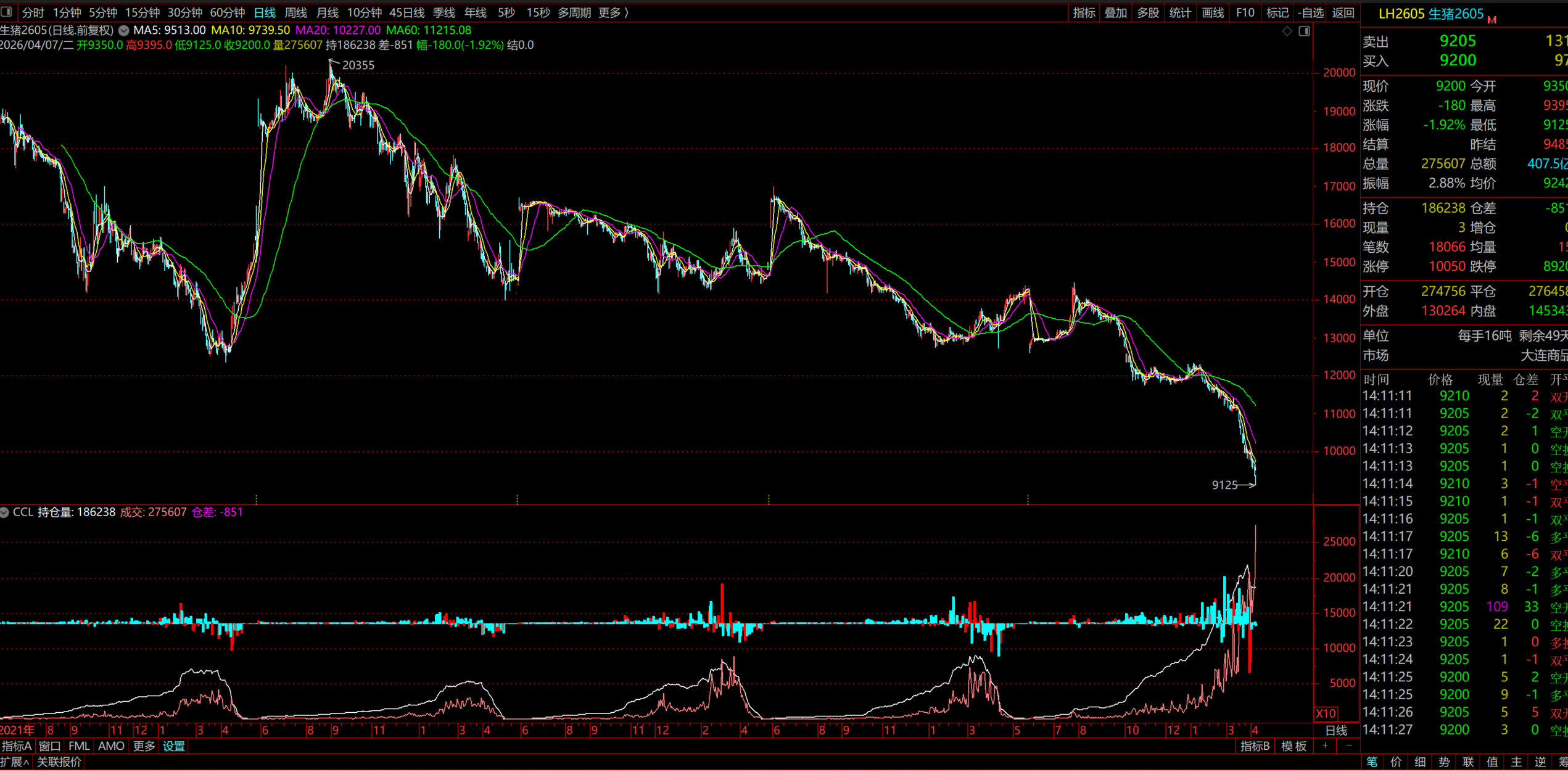Click the MA20 magenta indicator label
The height and width of the screenshot is (772, 1568).
point(337,30)
